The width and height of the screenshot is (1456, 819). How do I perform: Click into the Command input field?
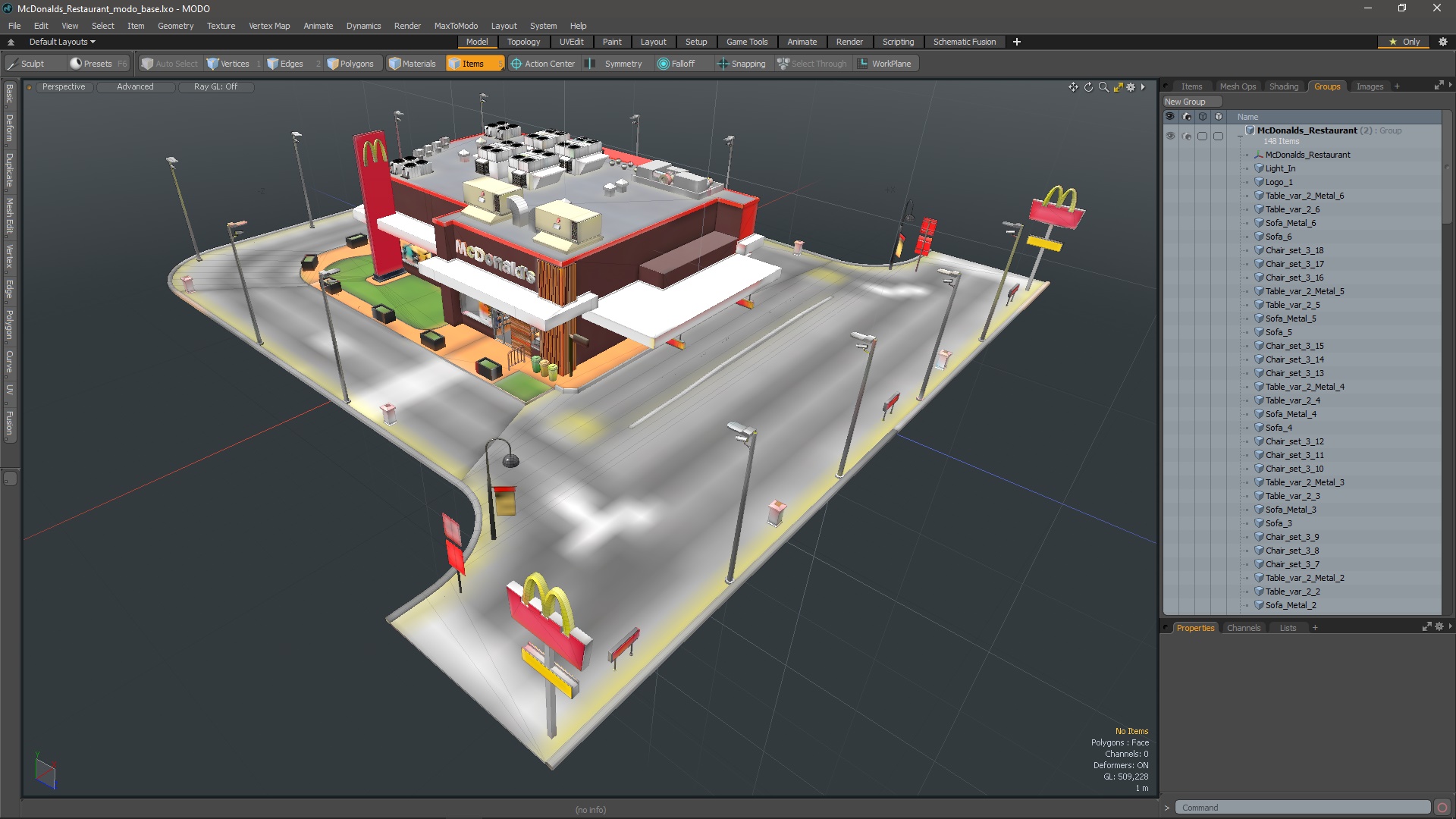coord(1303,808)
